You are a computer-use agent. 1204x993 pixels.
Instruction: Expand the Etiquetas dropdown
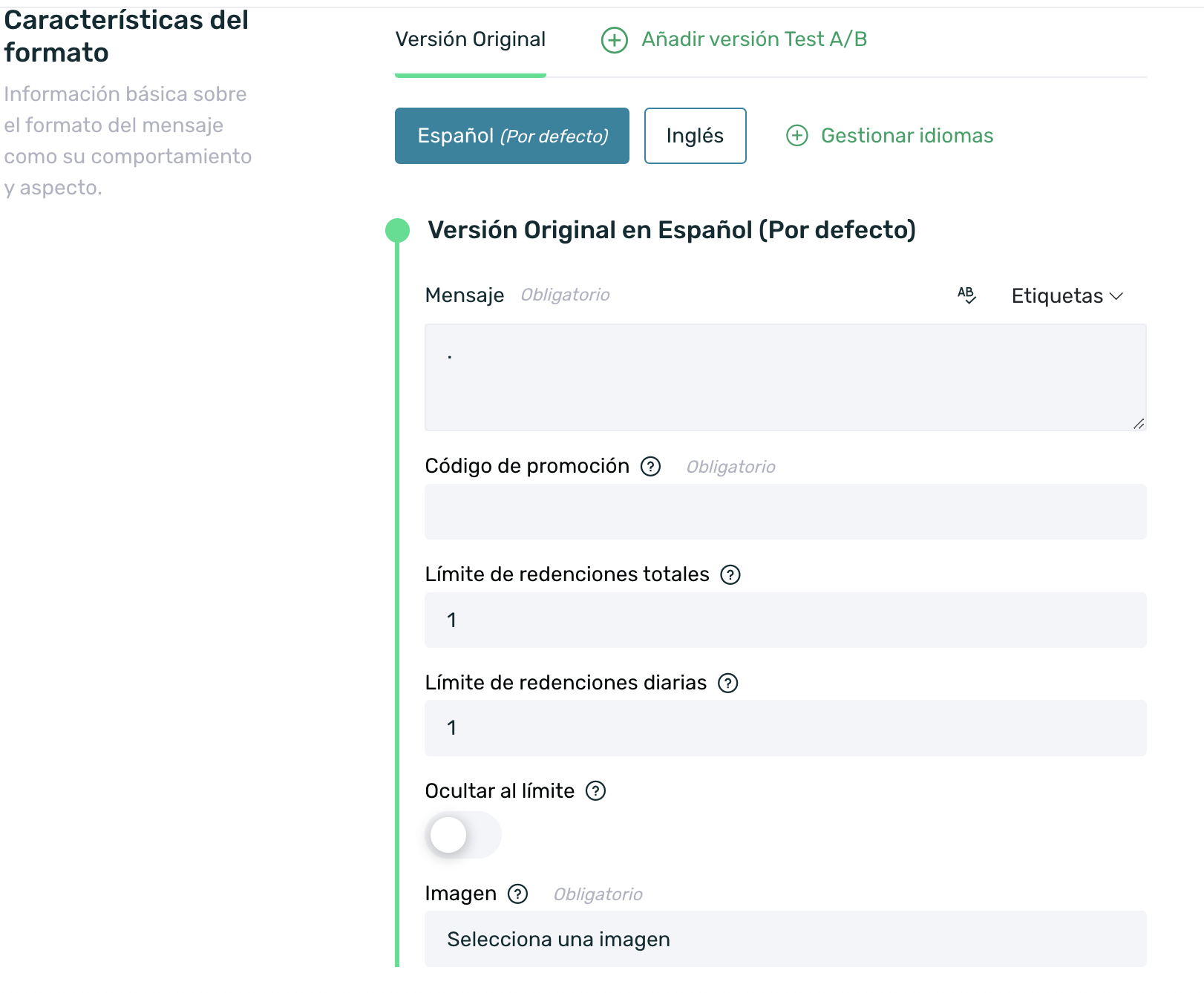[1067, 296]
